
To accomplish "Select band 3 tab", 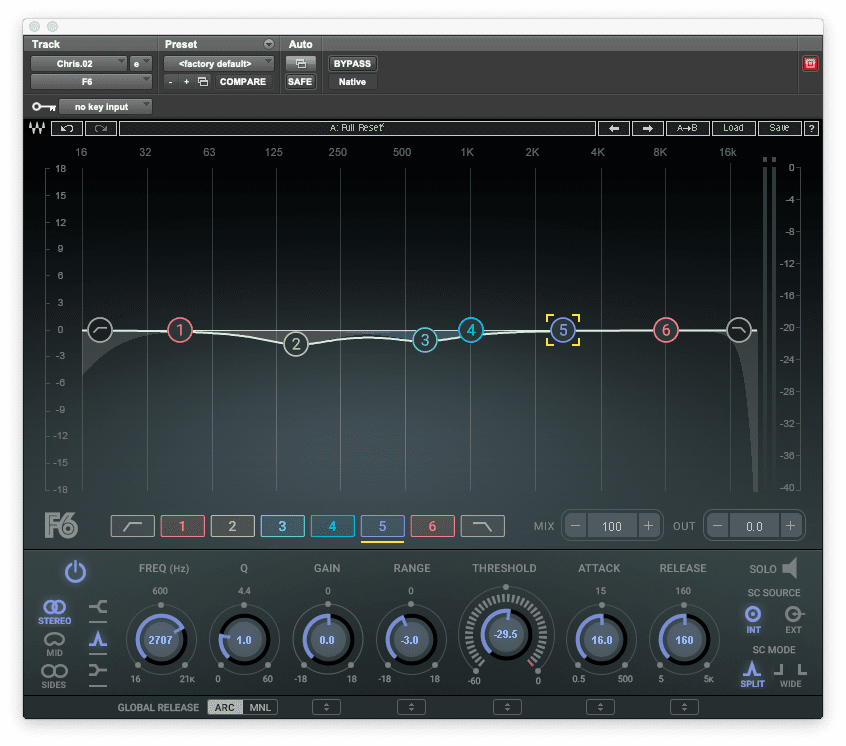I will pyautogui.click(x=282, y=526).
